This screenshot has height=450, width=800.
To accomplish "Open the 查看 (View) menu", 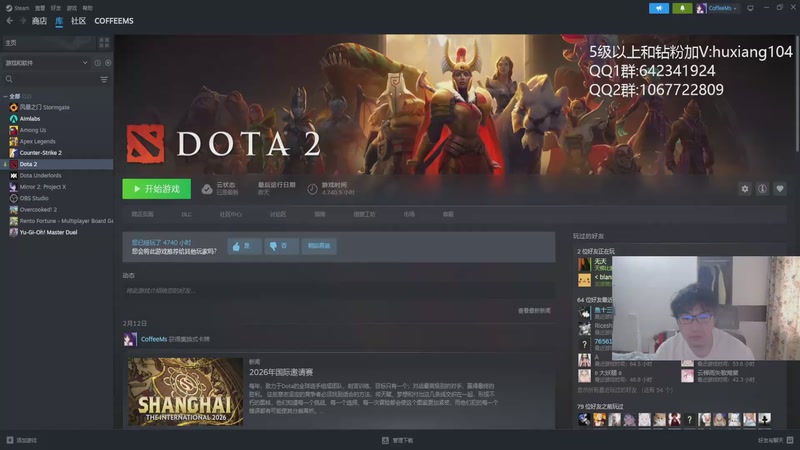I will point(40,8).
